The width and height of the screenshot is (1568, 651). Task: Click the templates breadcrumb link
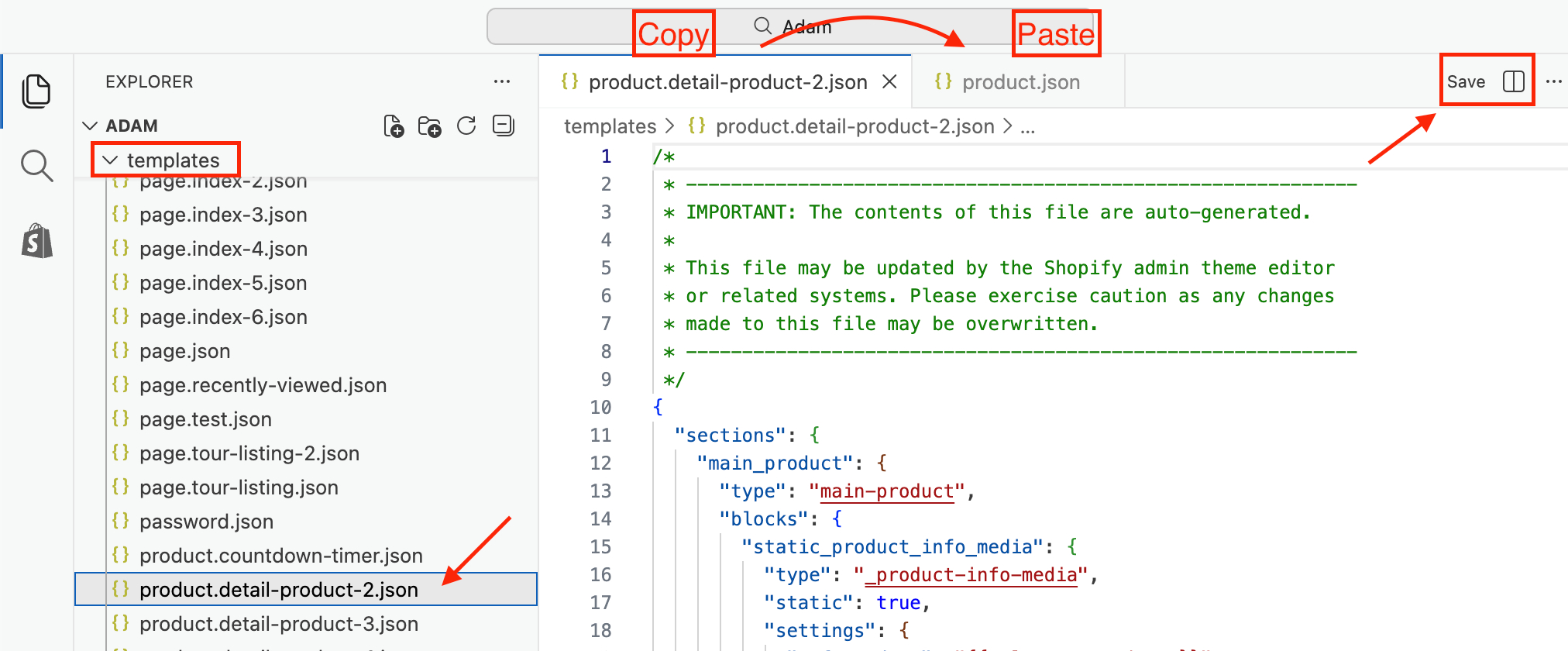(x=610, y=126)
